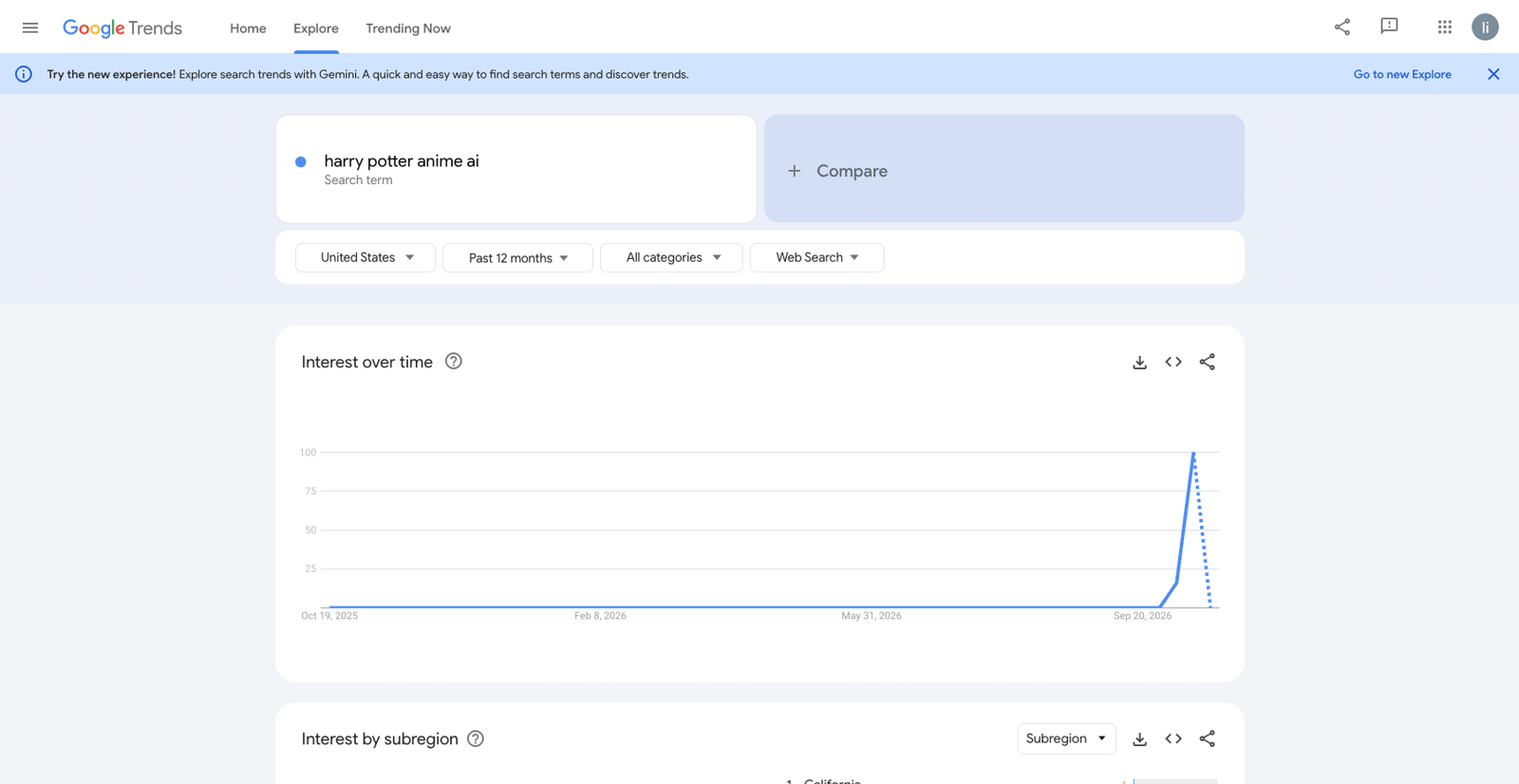The image size is (1519, 784).
Task: Click the Sep 20, 2026 axis label
Action: point(1142,616)
